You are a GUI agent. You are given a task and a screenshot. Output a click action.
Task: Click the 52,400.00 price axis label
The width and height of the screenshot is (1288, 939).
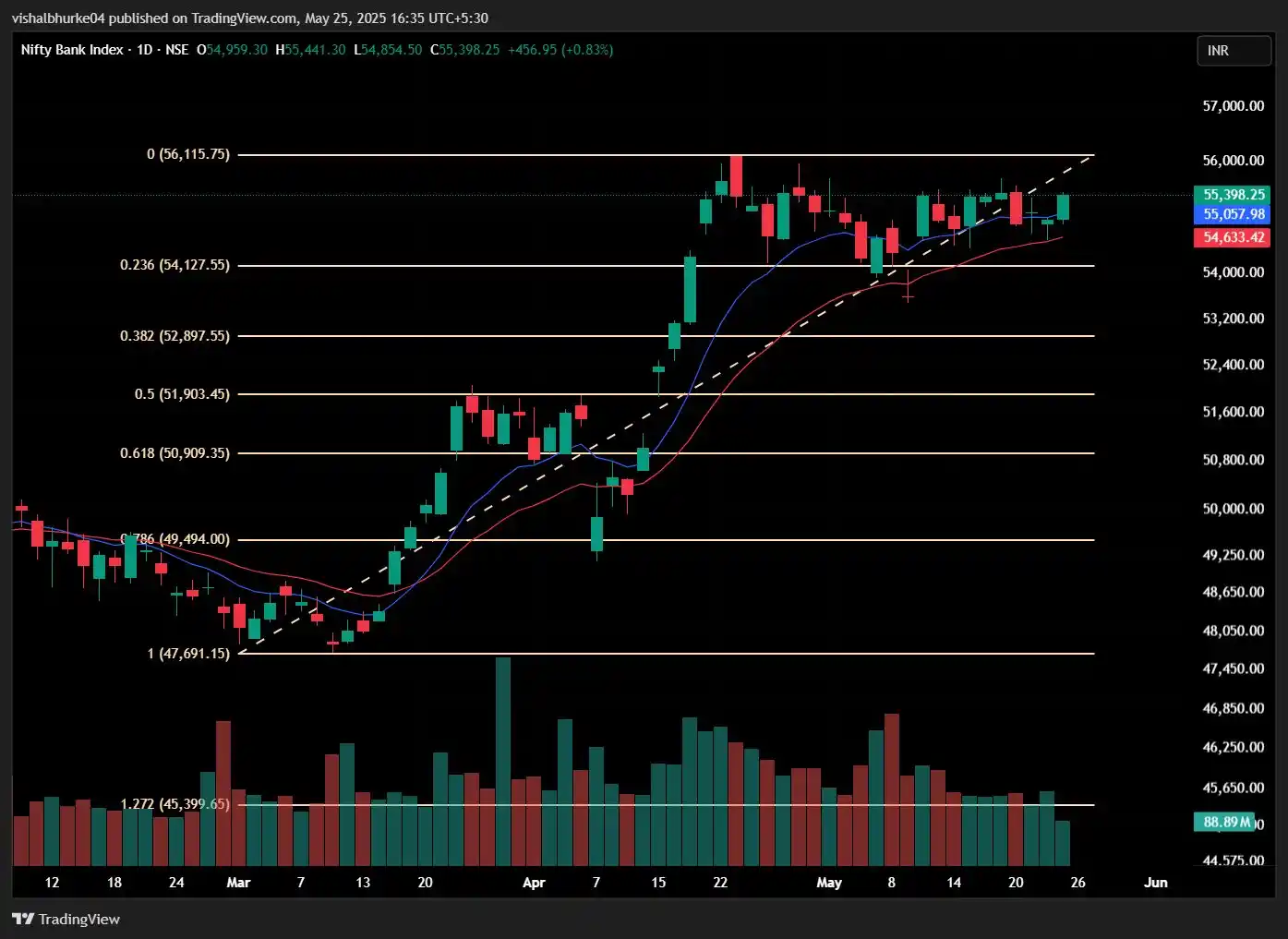point(1233,365)
